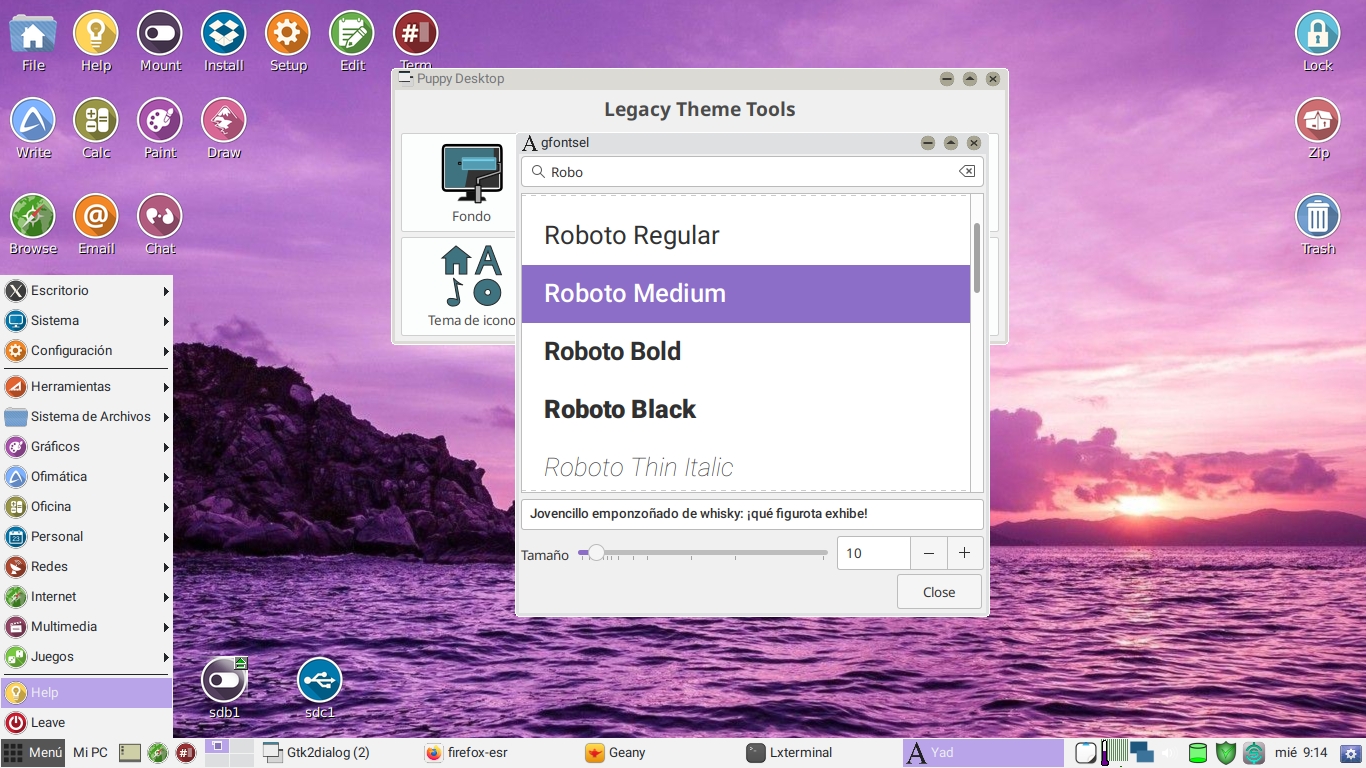
Task: Expand the Gráficos submenu
Action: (86, 447)
